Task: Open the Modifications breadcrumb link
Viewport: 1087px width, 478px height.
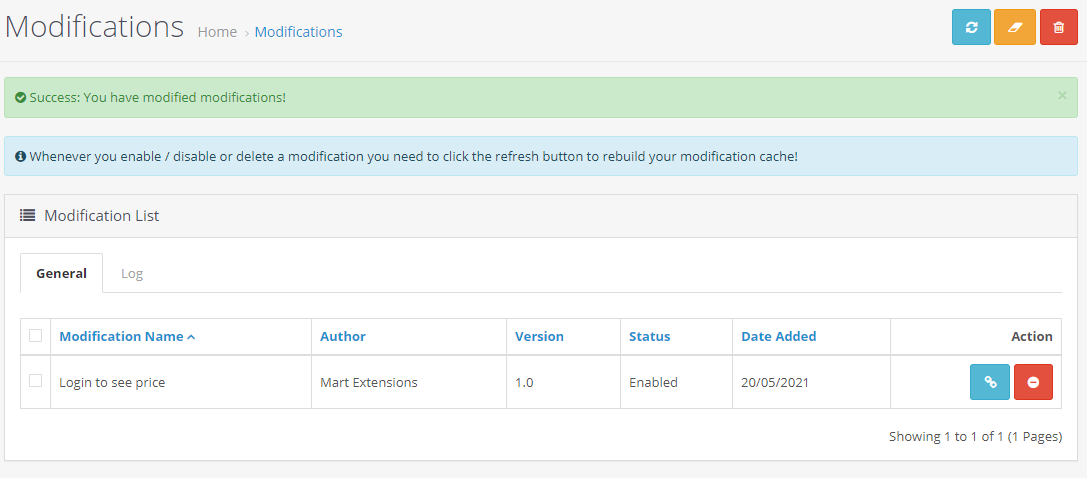Action: point(298,32)
